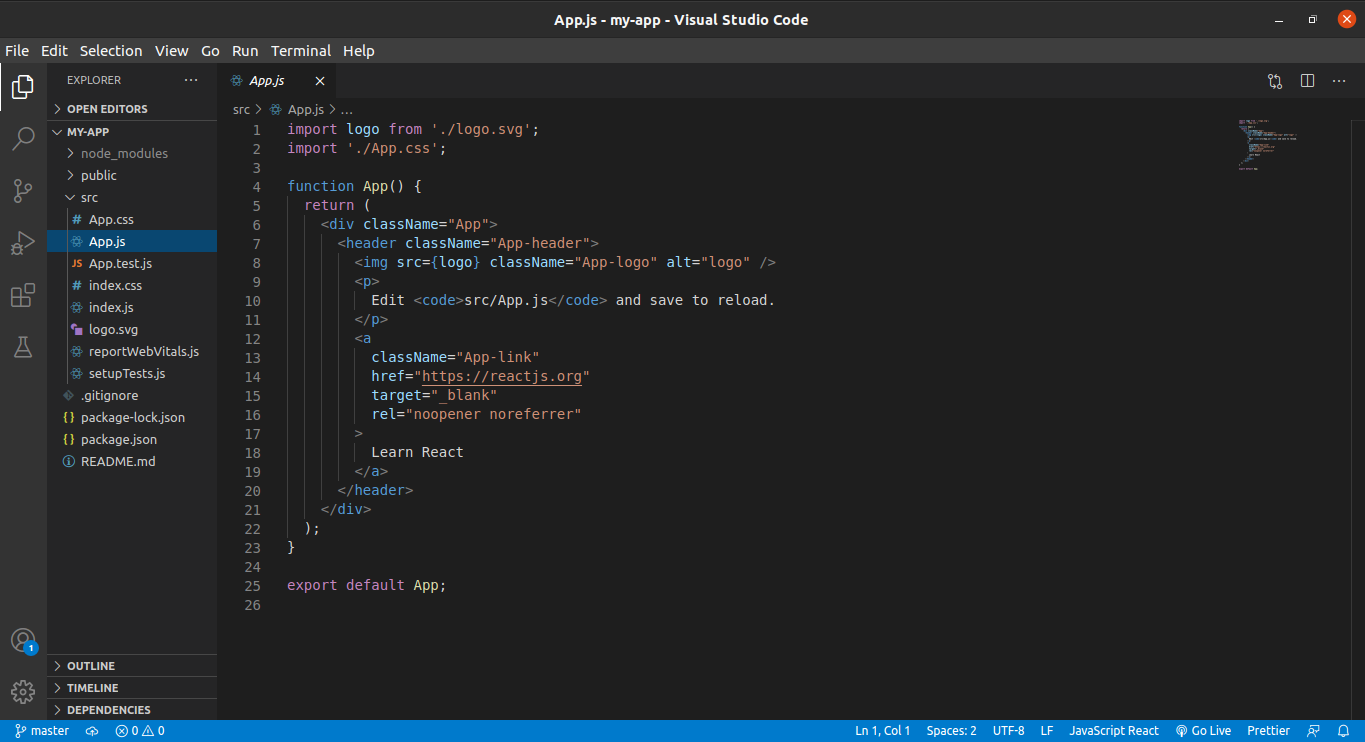Viewport: 1365px width, 742px height.
Task: Change encoding via UTF-8 status item
Action: pyautogui.click(x=1009, y=731)
